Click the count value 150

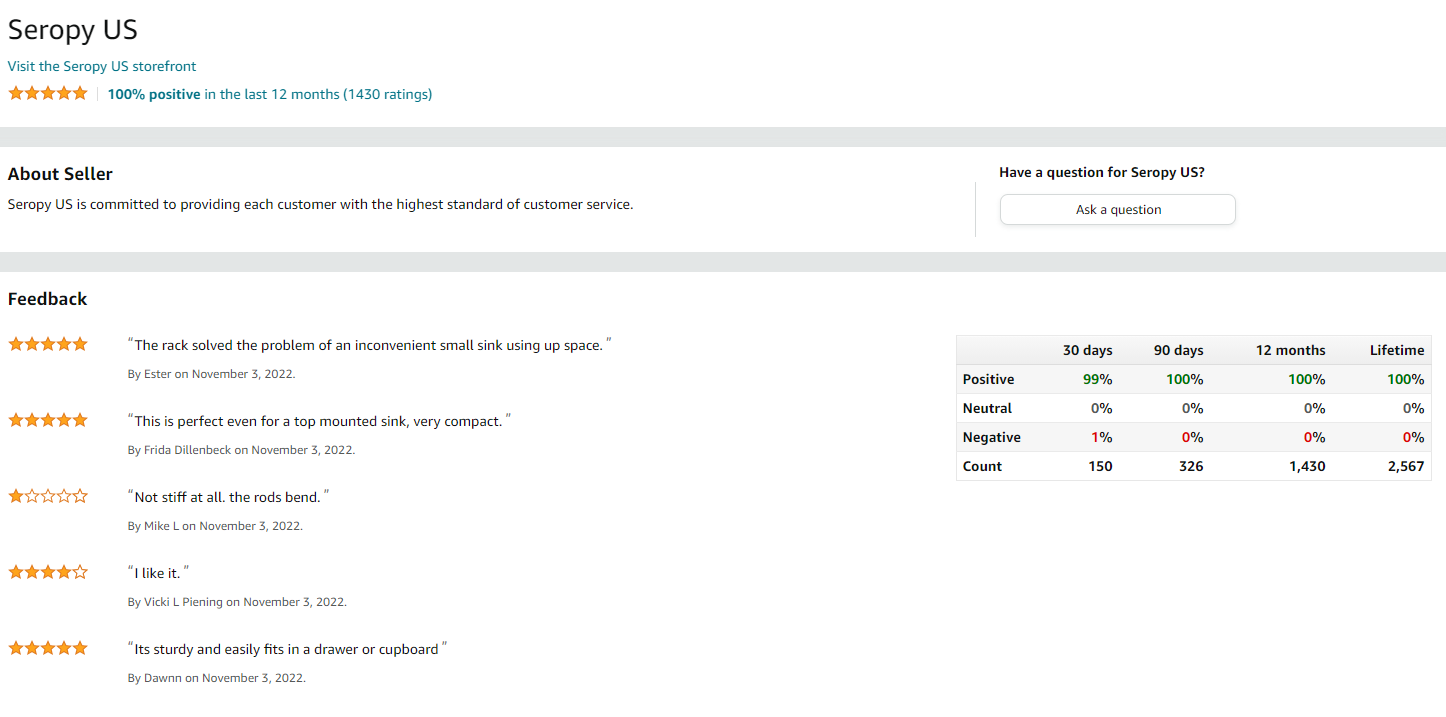1101,466
